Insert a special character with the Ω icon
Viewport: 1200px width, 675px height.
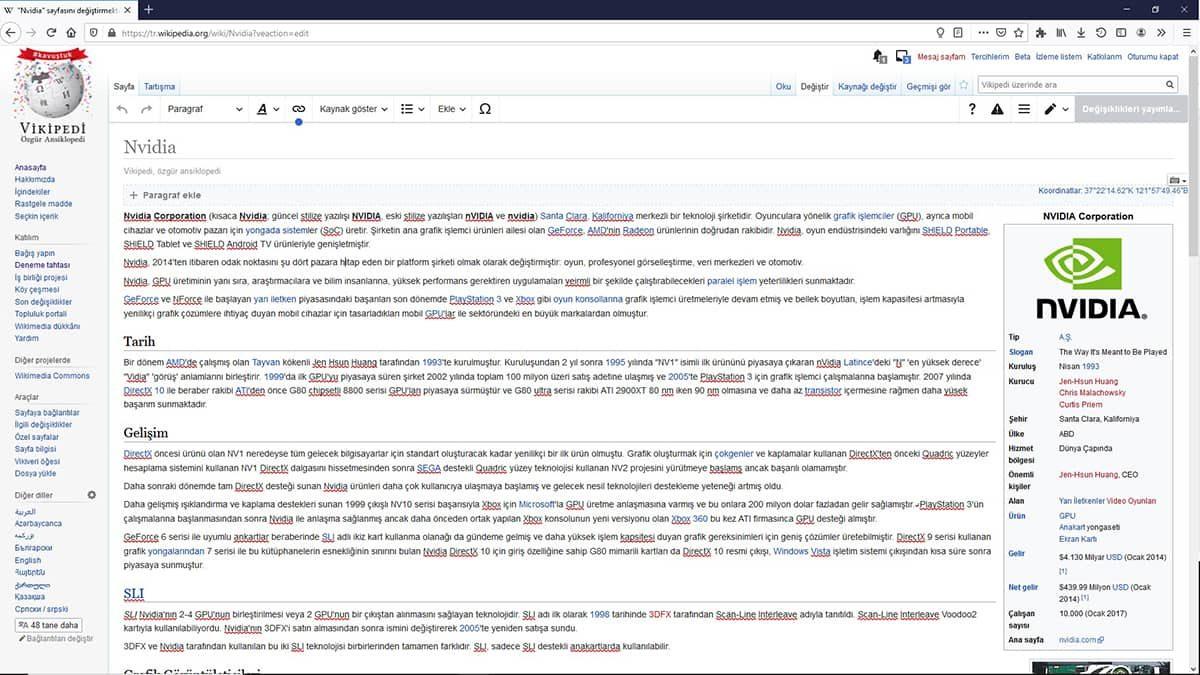coord(484,109)
